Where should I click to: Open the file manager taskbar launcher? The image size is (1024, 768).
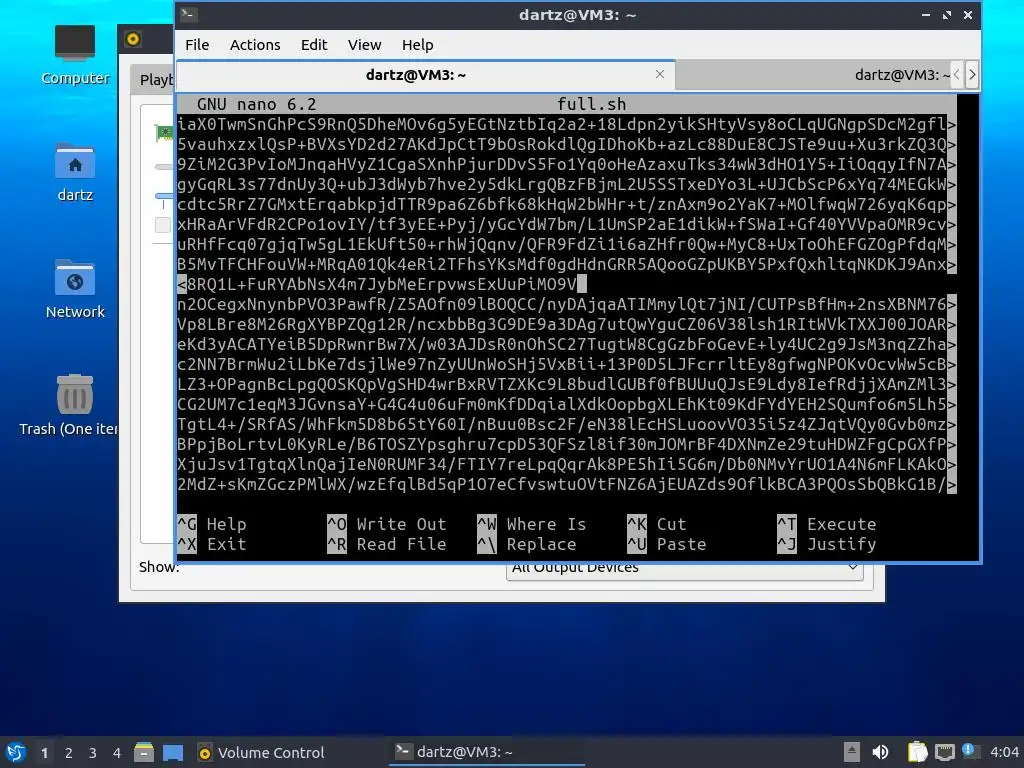coord(143,752)
